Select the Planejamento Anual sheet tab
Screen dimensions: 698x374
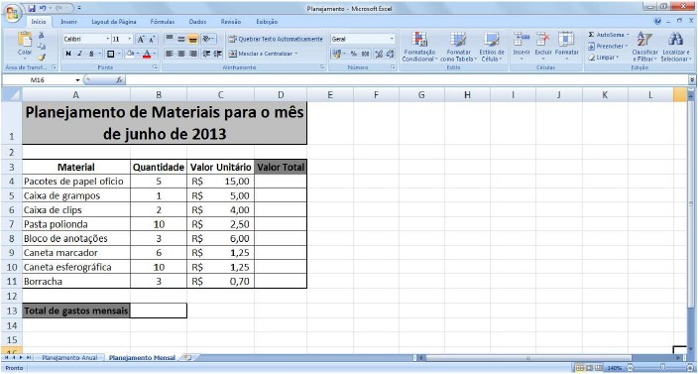coord(69,358)
